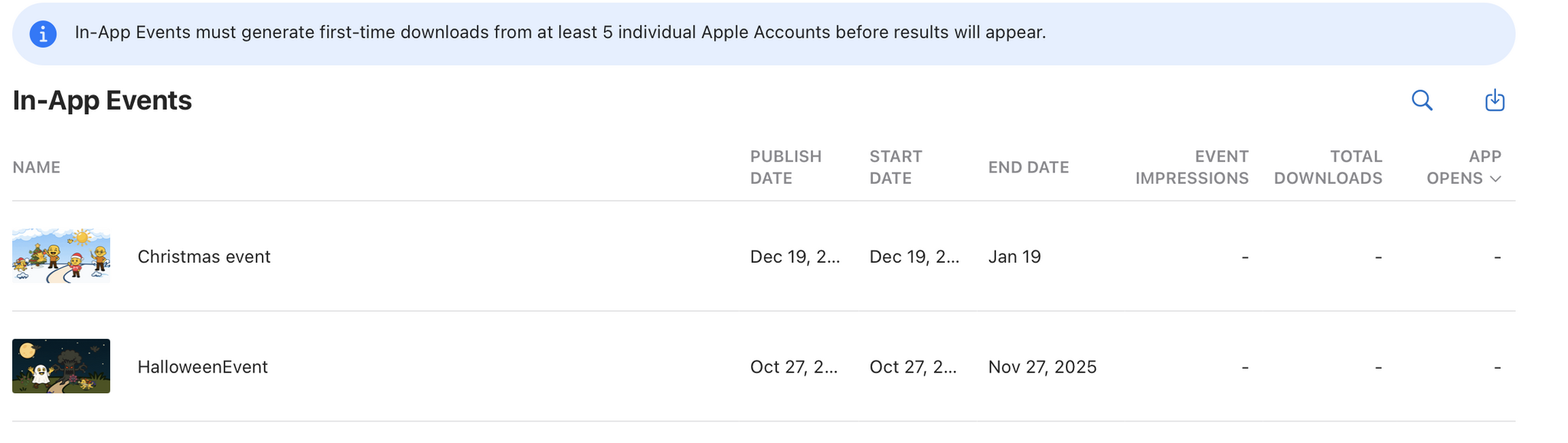Select the HalloweenEvent name

(203, 367)
